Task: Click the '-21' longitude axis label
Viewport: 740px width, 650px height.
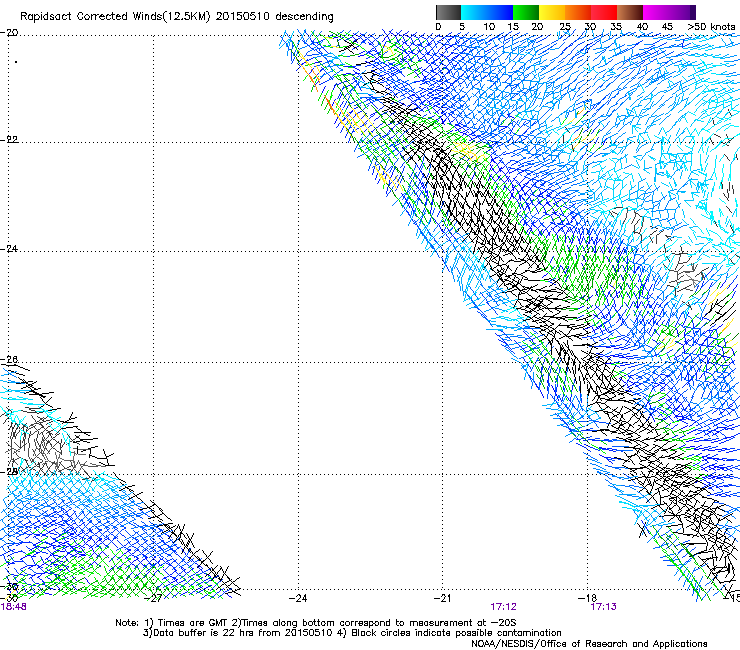Action: point(443,598)
